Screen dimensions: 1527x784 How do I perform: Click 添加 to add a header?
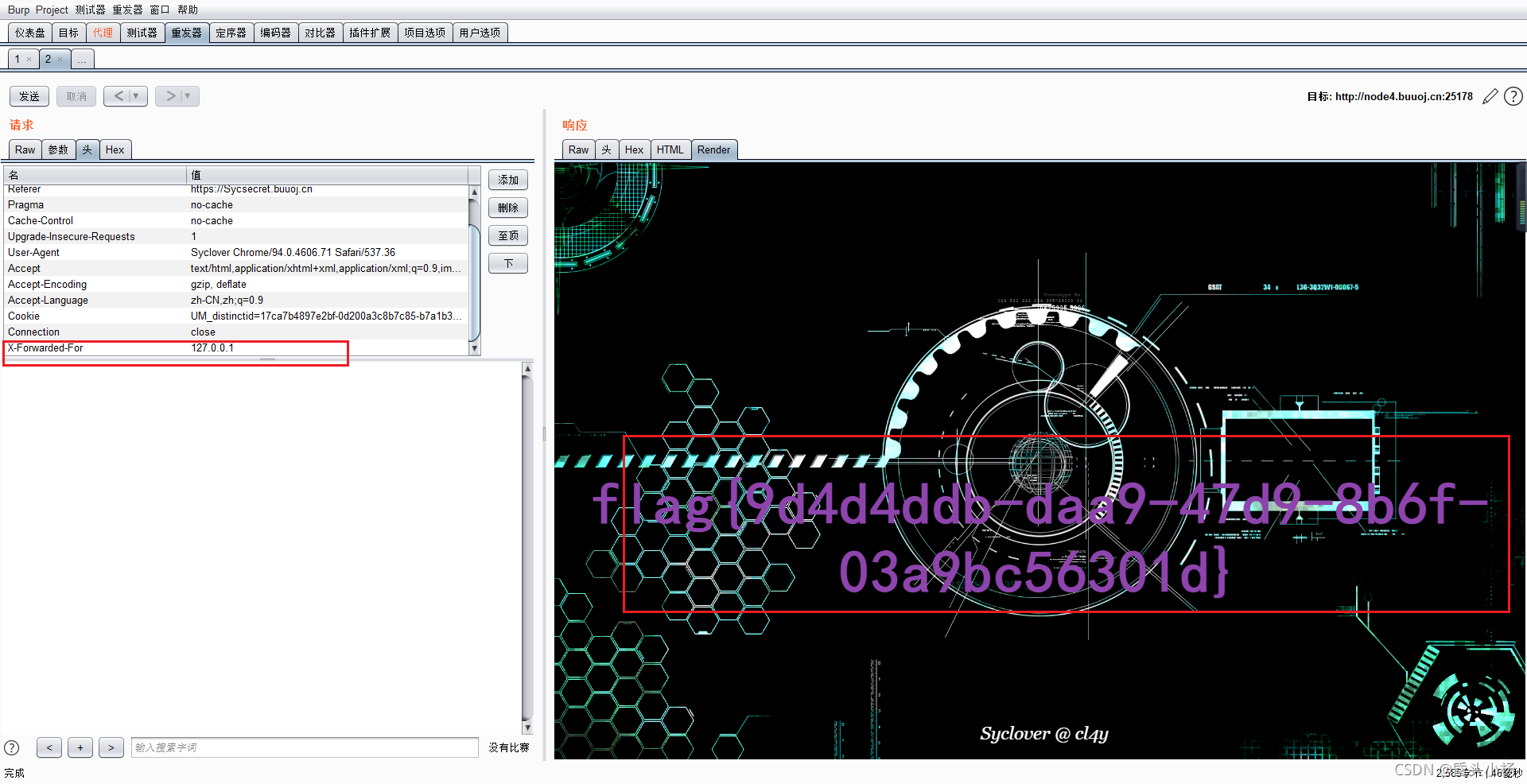[508, 180]
